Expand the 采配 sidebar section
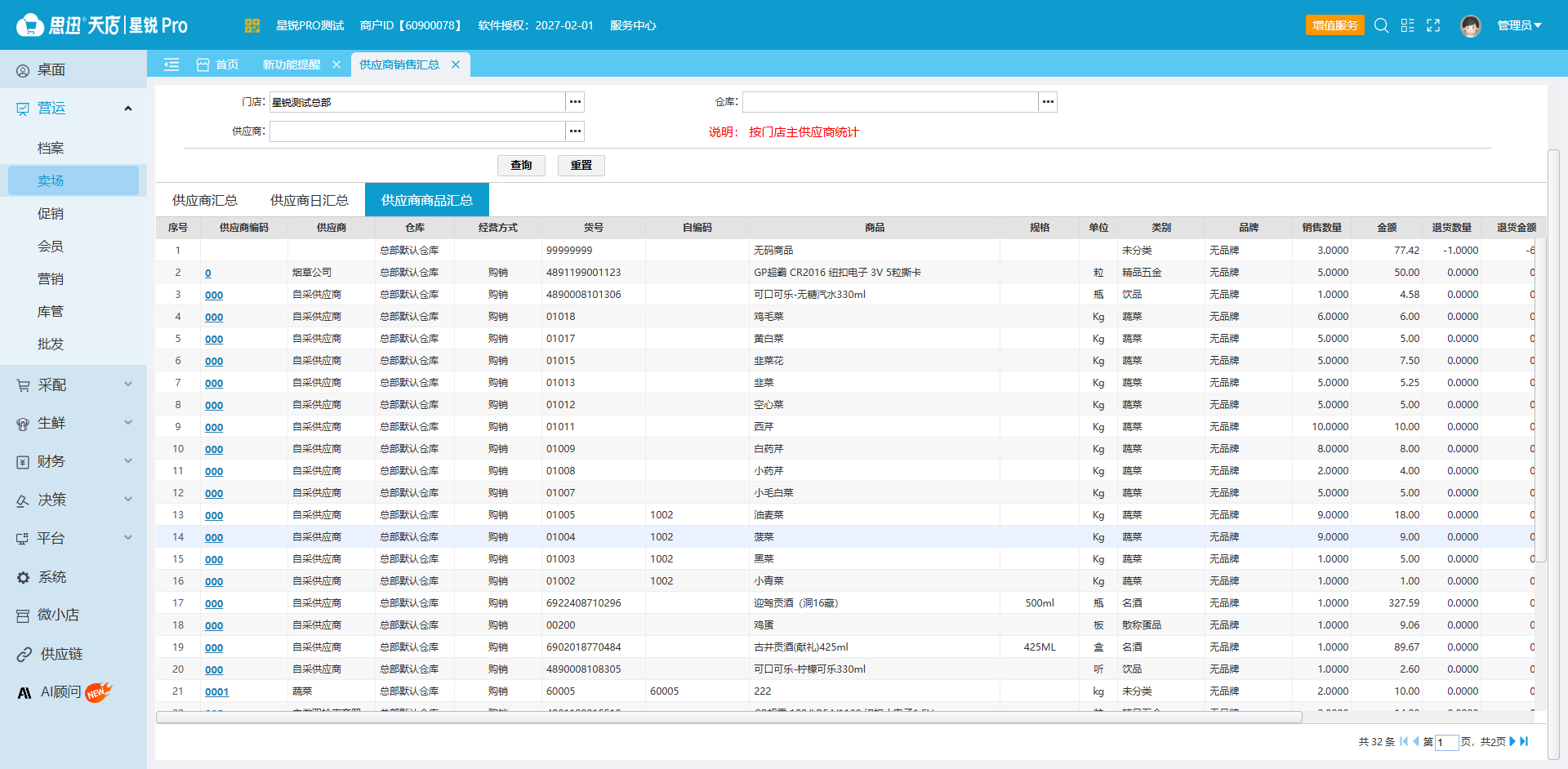 coord(73,384)
